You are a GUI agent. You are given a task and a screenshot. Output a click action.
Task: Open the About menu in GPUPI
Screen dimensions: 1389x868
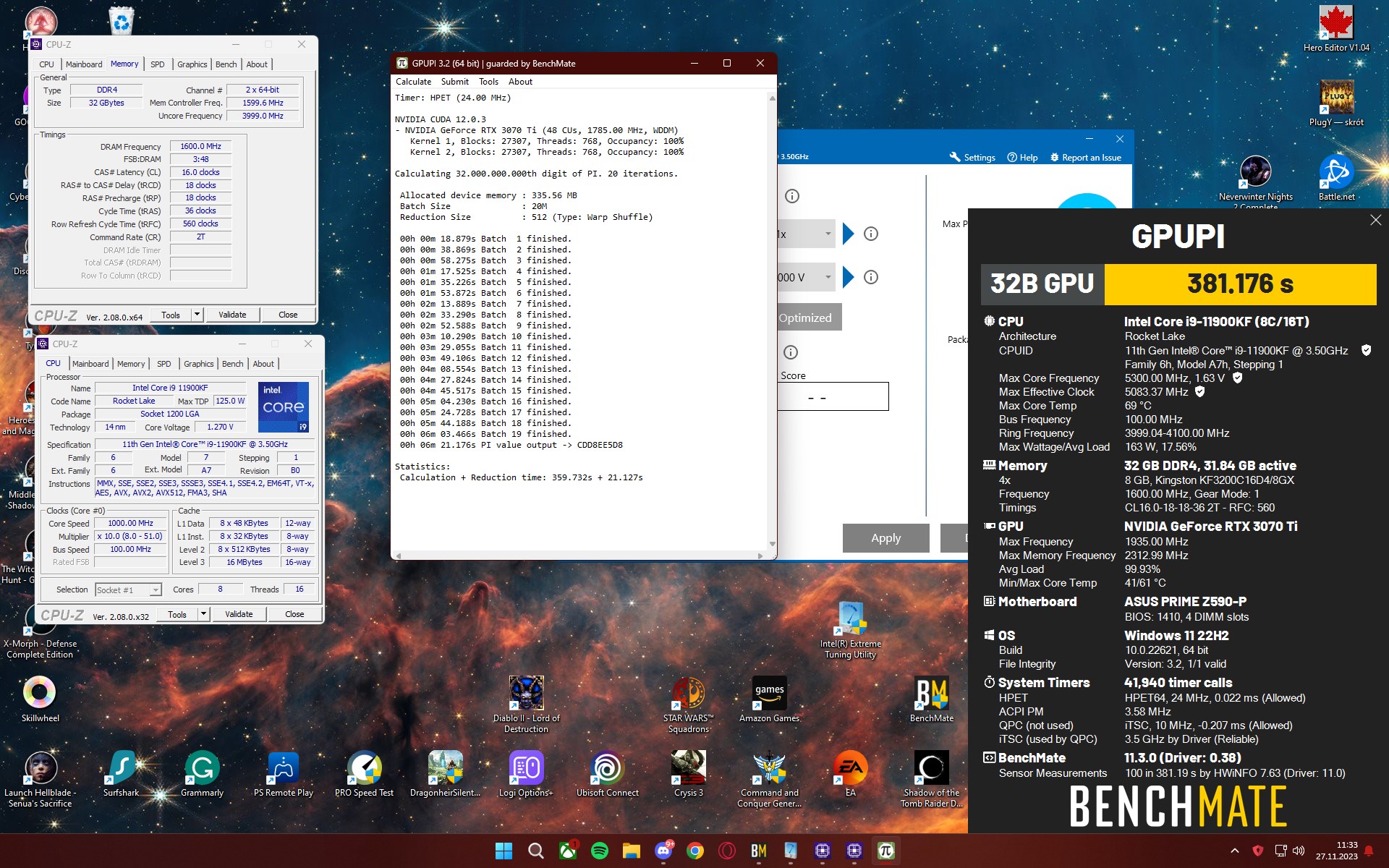(x=520, y=82)
